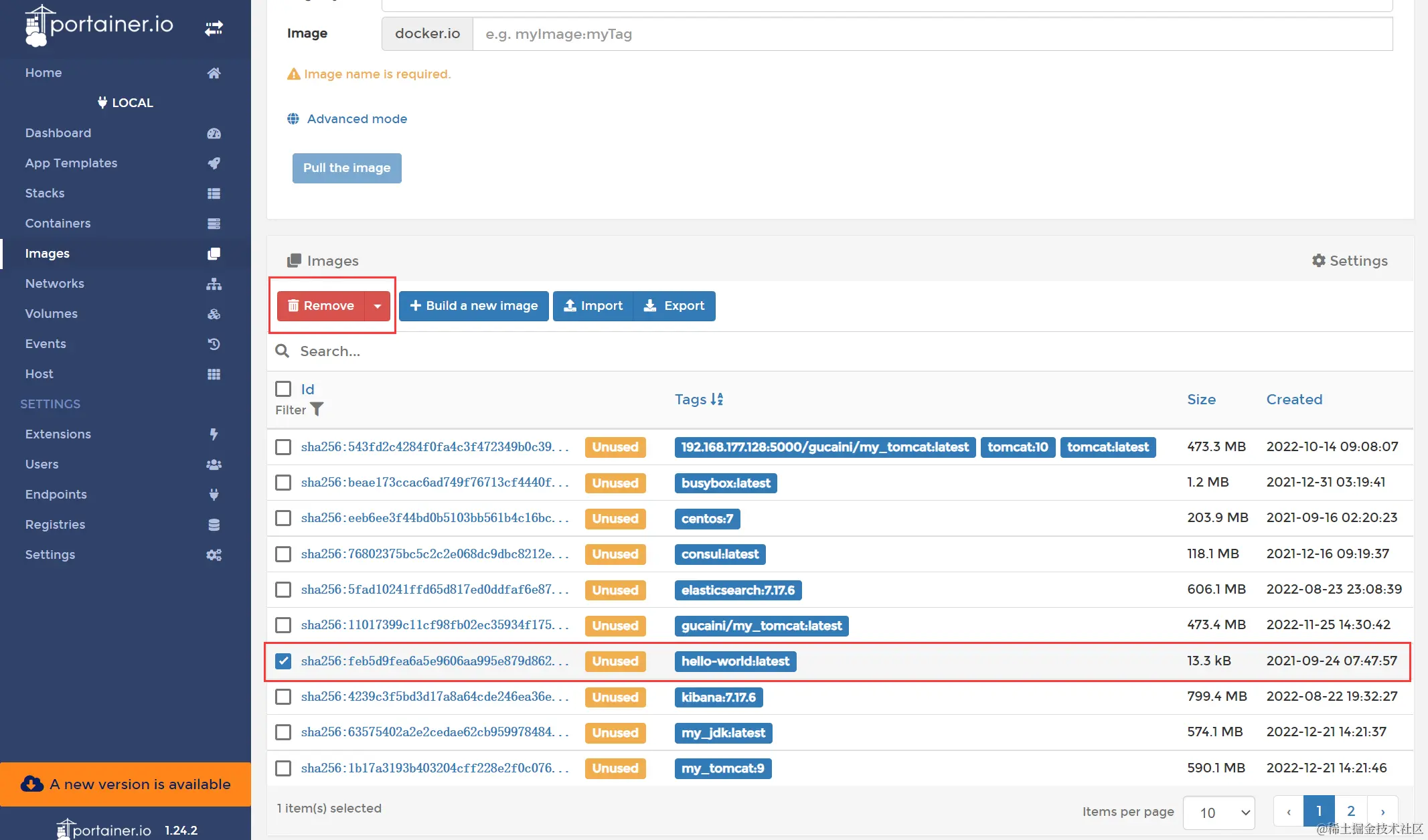
Task: Click the sidebar collapse arrows icon
Action: 214,28
